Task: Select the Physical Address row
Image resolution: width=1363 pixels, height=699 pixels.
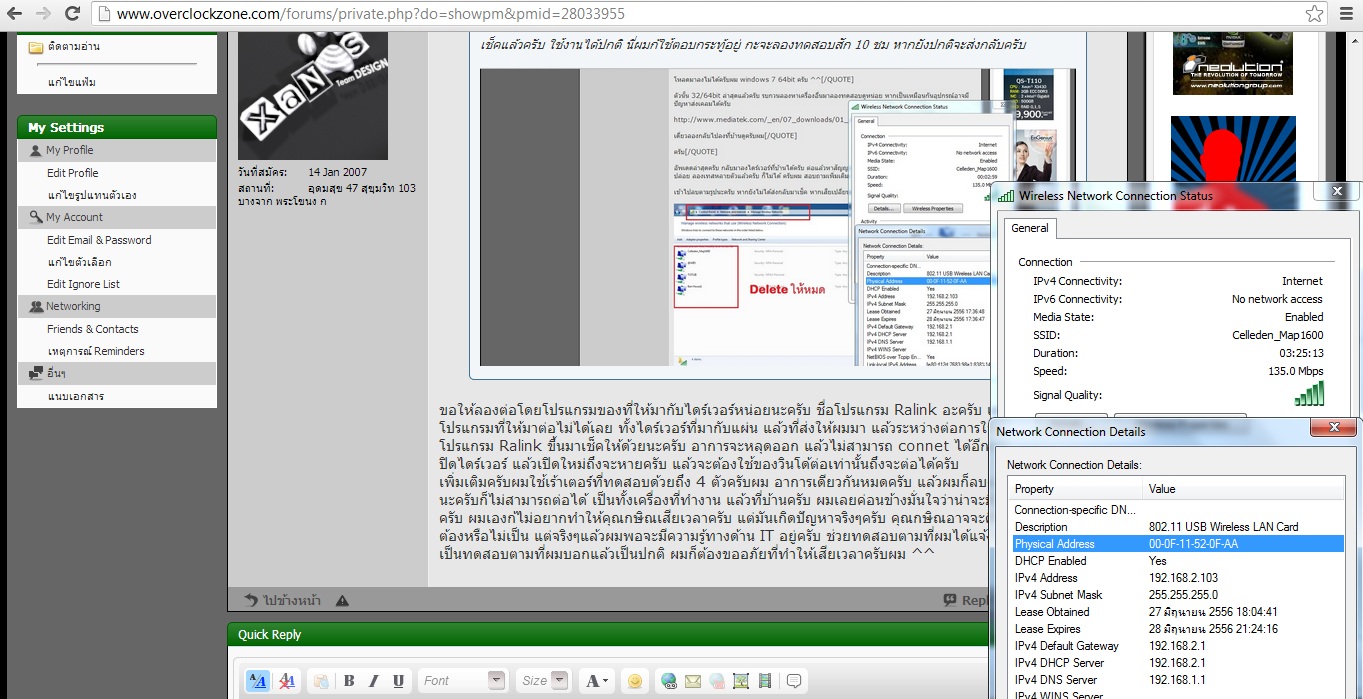Action: [x=1178, y=544]
